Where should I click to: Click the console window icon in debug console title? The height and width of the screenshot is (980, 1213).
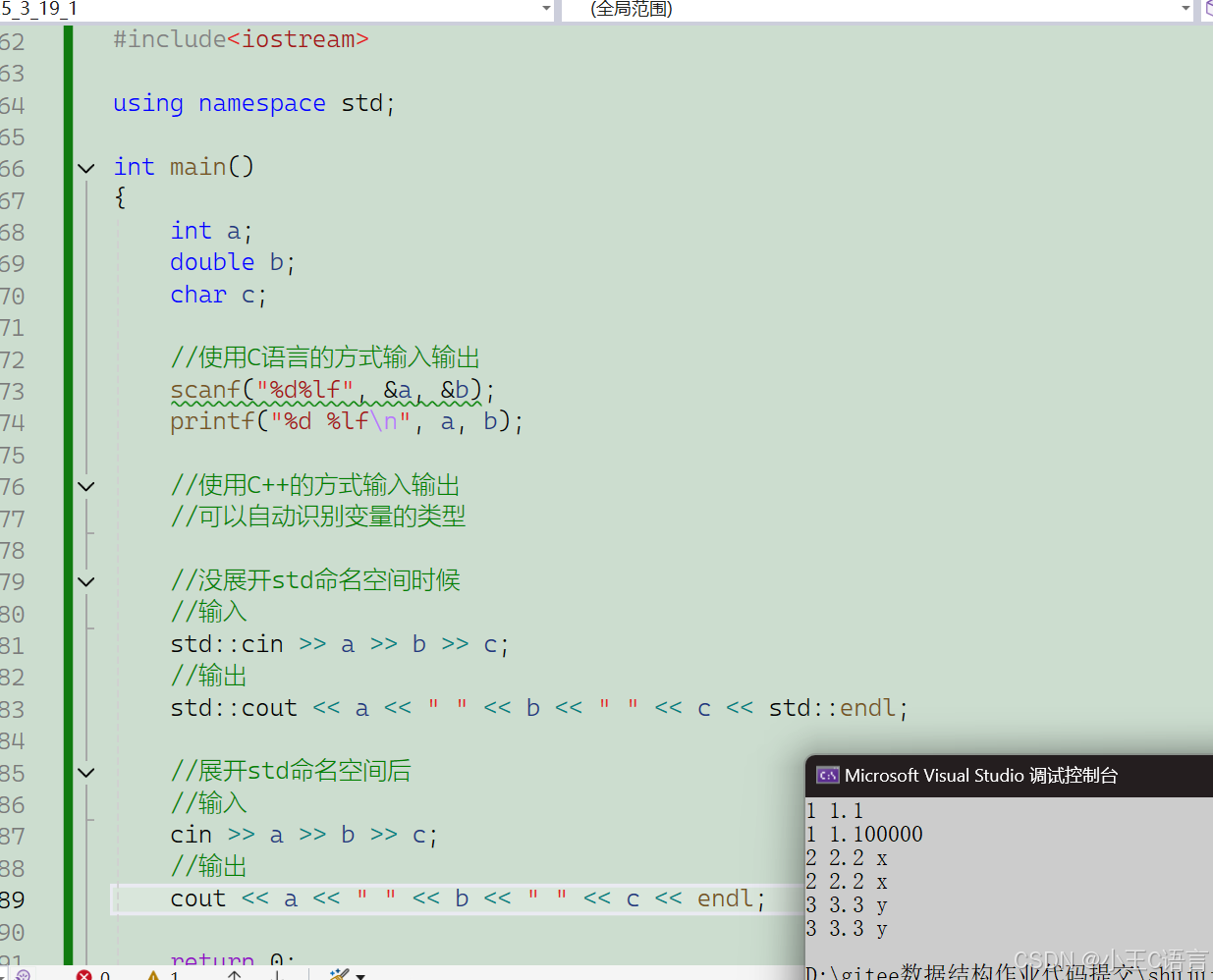(x=828, y=775)
